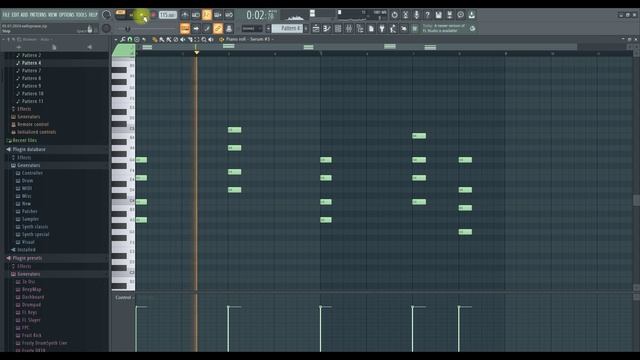Open the global snap selector dropdown
Screen dimensions: 640x360
[x=252, y=29]
